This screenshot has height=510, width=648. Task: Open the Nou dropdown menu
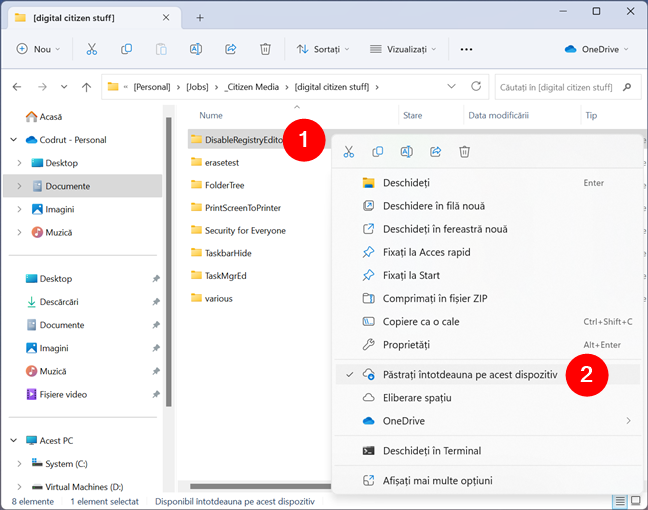38,49
